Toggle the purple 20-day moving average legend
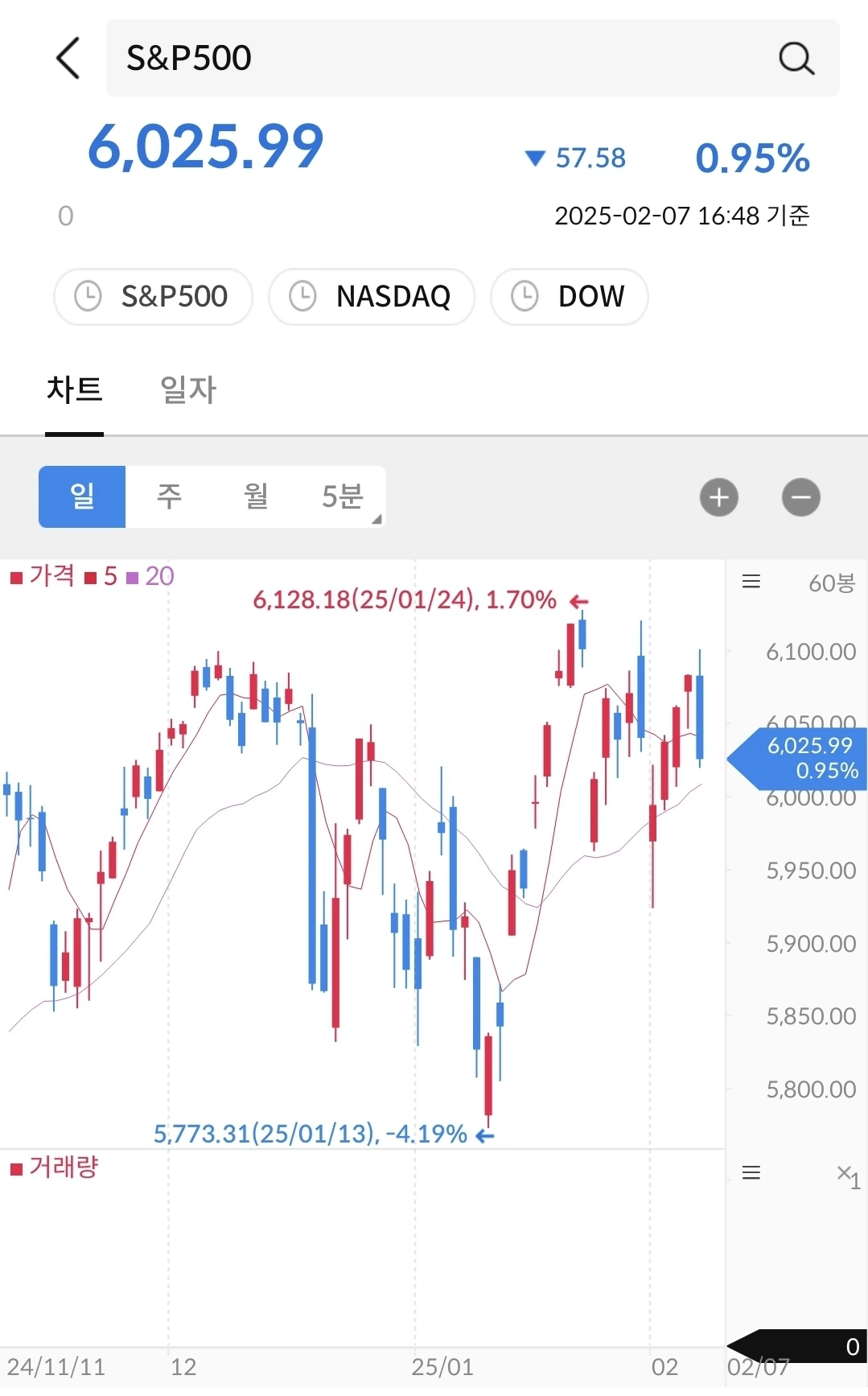Screen dimensions: 868x1396 (x=151, y=576)
